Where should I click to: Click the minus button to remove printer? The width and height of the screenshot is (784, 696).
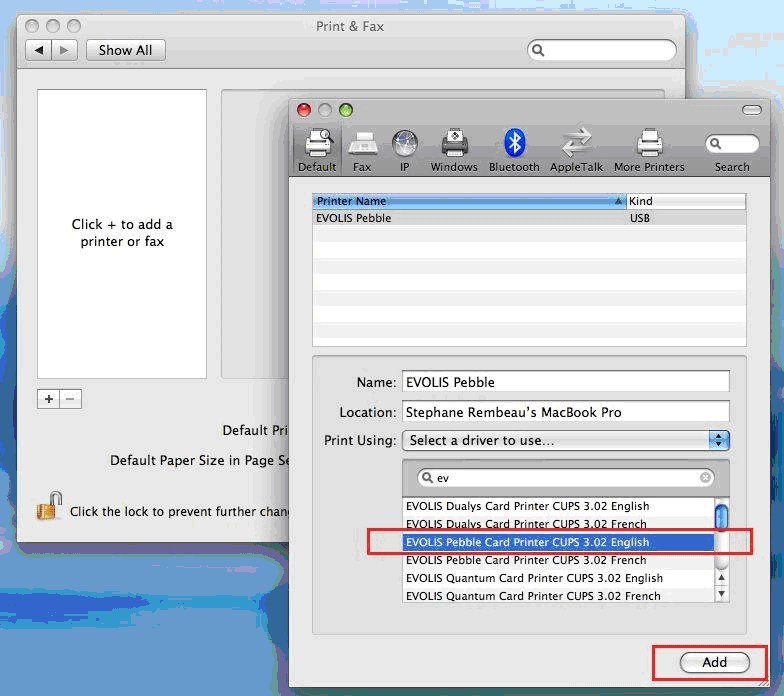[x=70, y=399]
